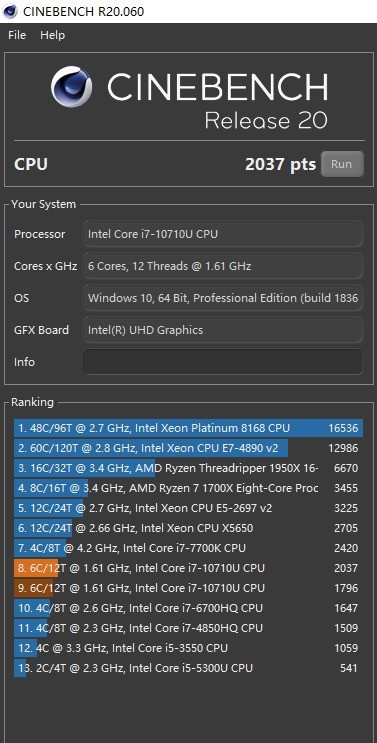Click the OS field showing Windows 10
Image resolution: width=377 pixels, height=743 pixels.
click(223, 298)
